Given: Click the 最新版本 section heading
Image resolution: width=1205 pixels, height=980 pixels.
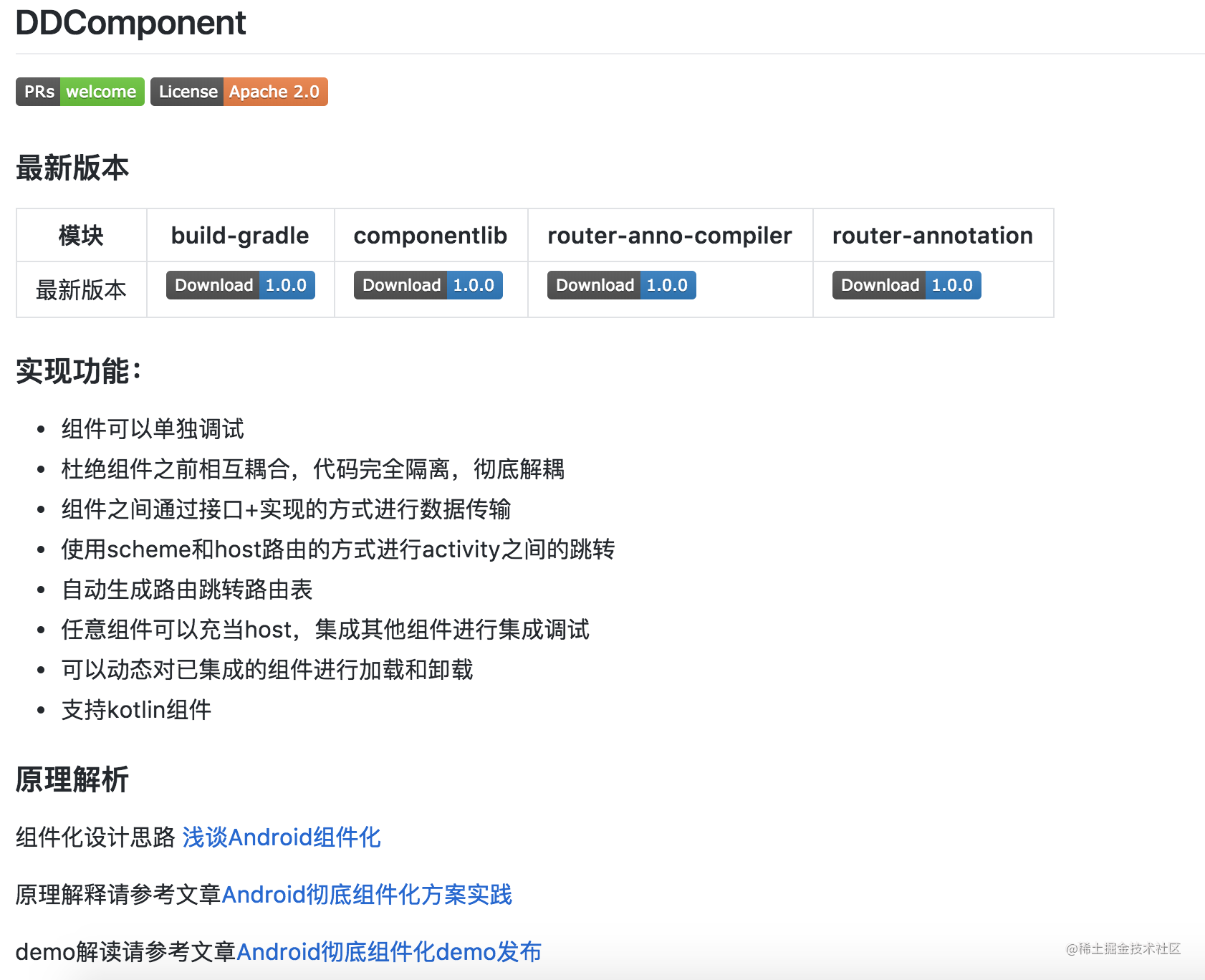Looking at the screenshot, I should point(72,168).
